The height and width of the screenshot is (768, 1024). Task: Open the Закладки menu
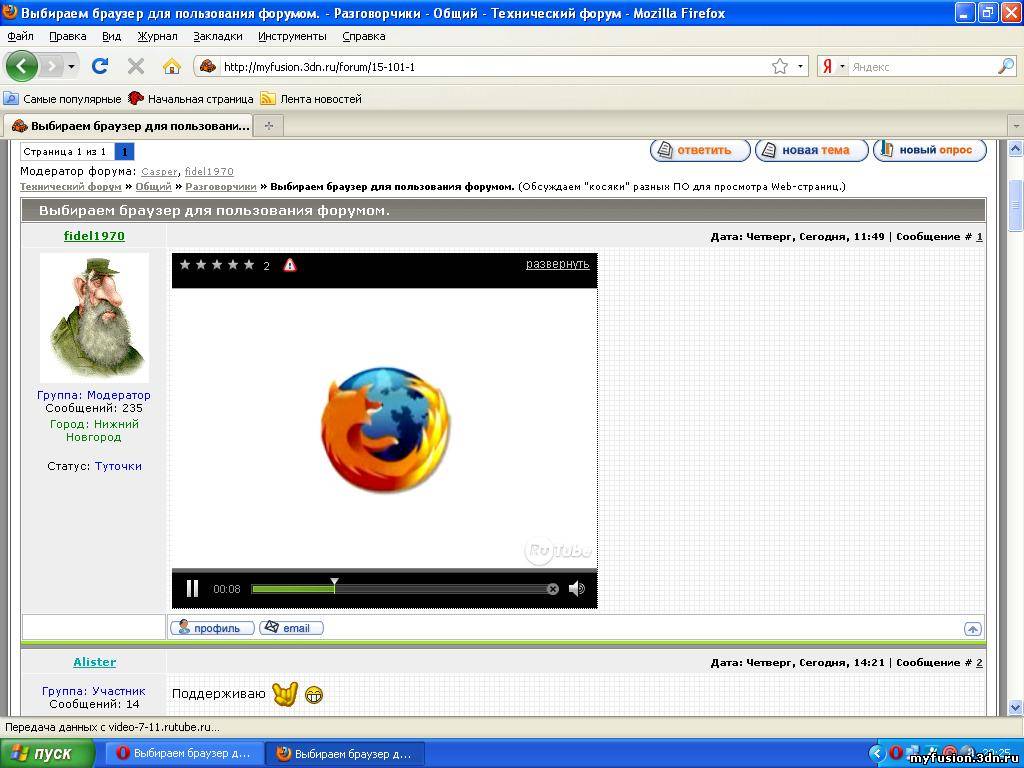point(218,37)
